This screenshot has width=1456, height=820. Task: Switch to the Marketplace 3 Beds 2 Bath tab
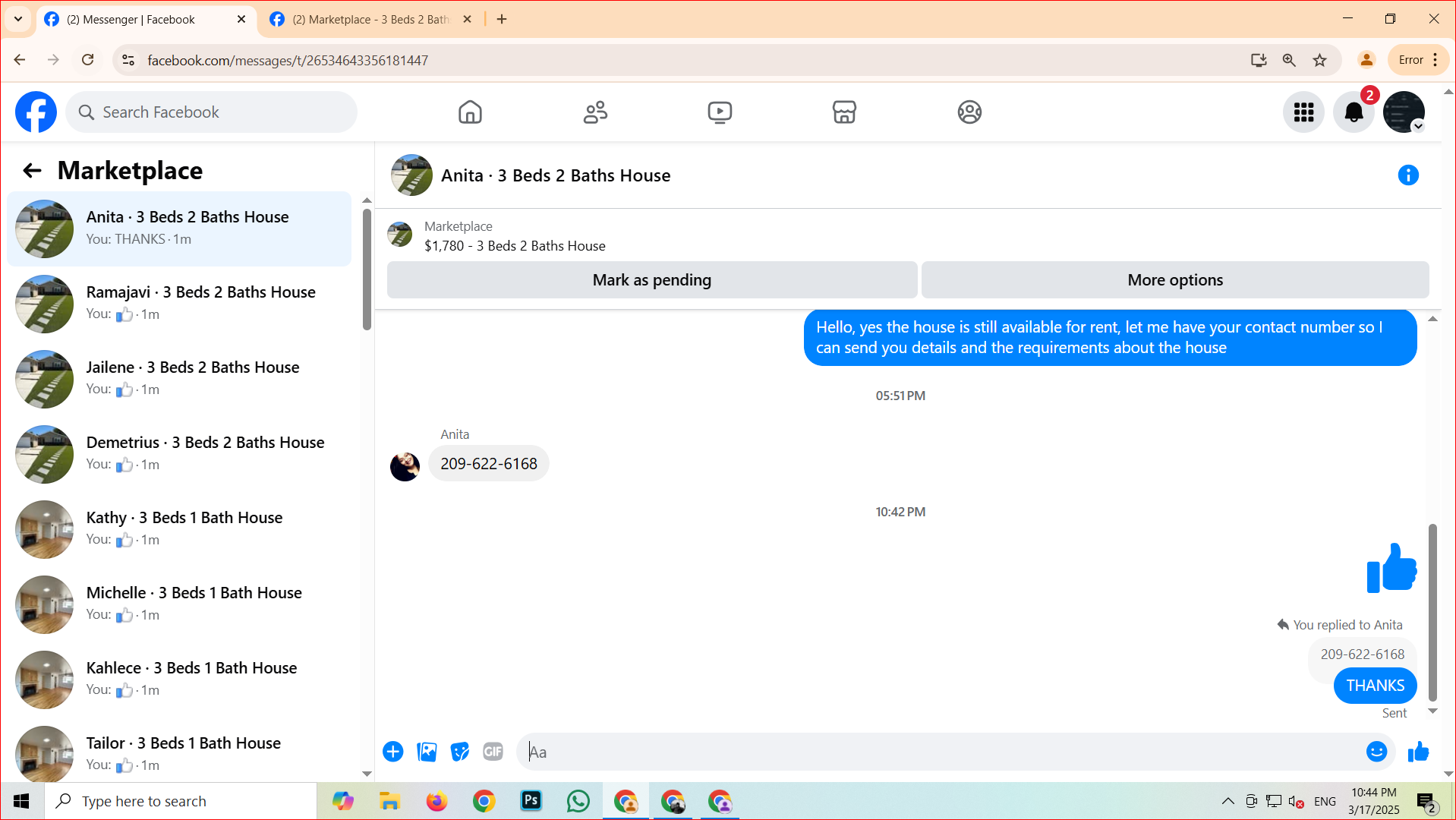(x=370, y=20)
